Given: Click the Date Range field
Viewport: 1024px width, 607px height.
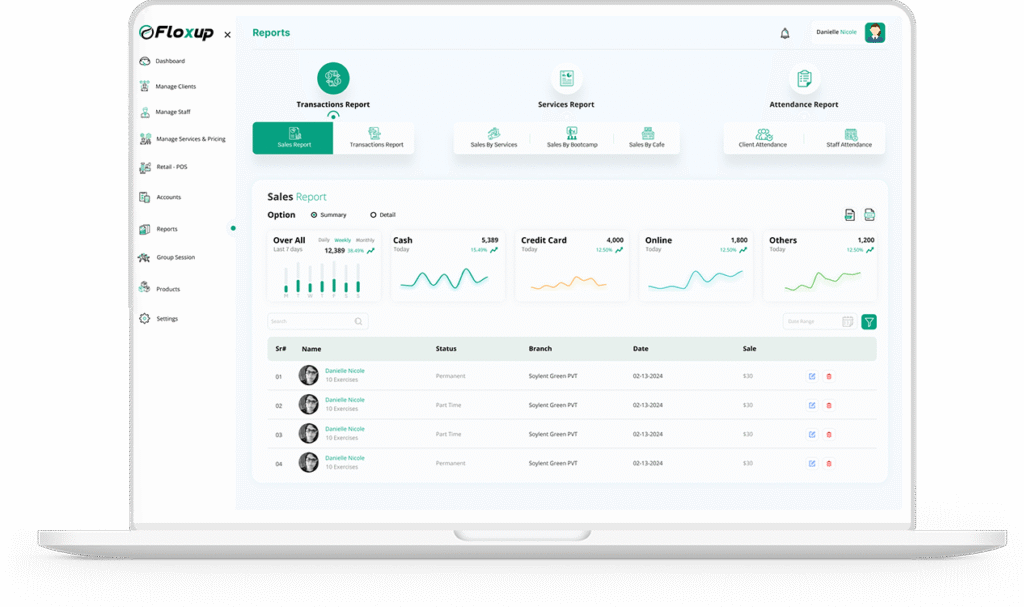Looking at the screenshot, I should tap(820, 321).
